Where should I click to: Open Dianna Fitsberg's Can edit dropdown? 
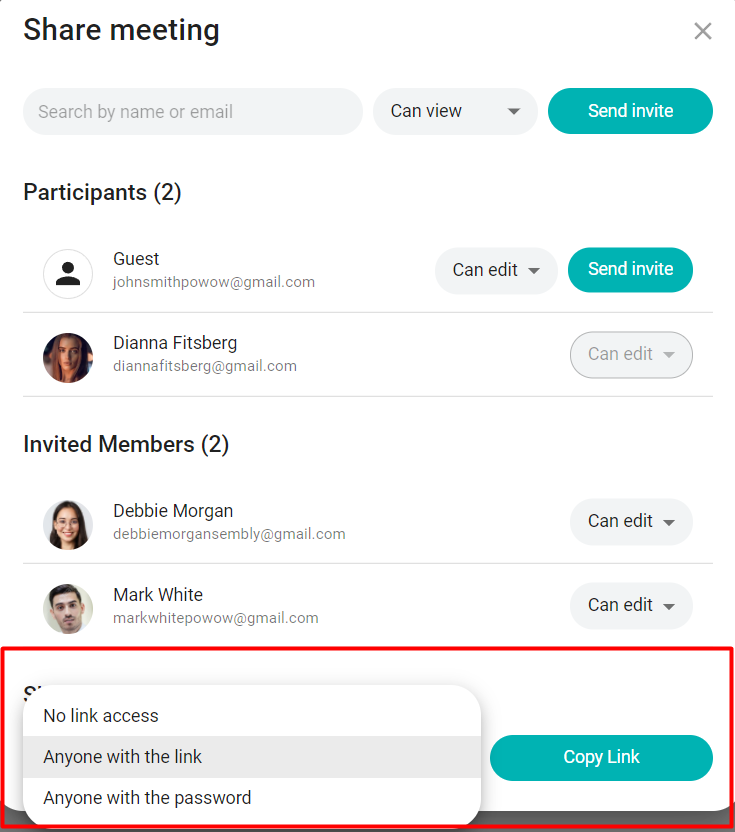[x=631, y=354]
